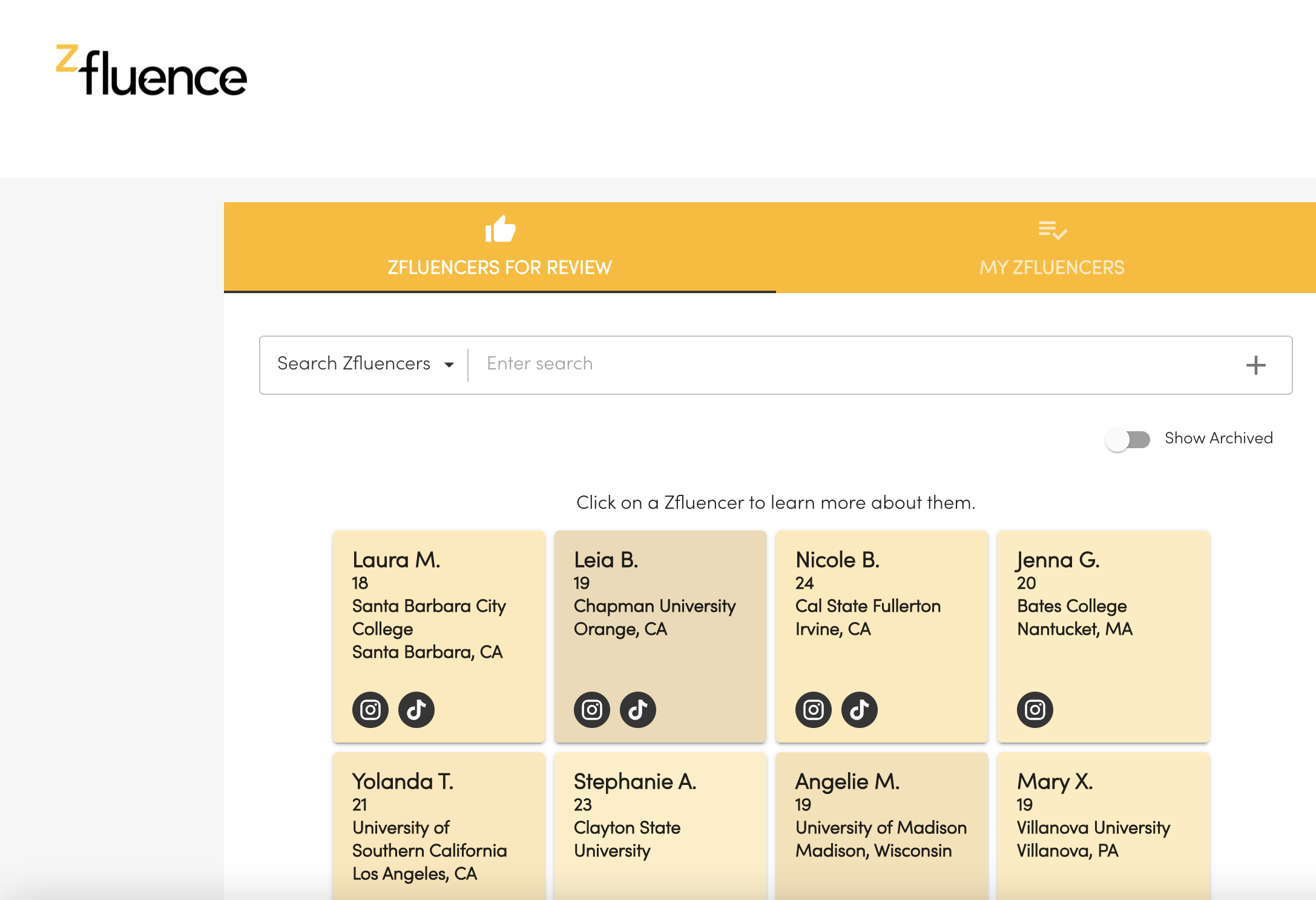The image size is (1316, 900).
Task: Open Mary X.'s profile card
Action: pyautogui.click(x=1104, y=826)
